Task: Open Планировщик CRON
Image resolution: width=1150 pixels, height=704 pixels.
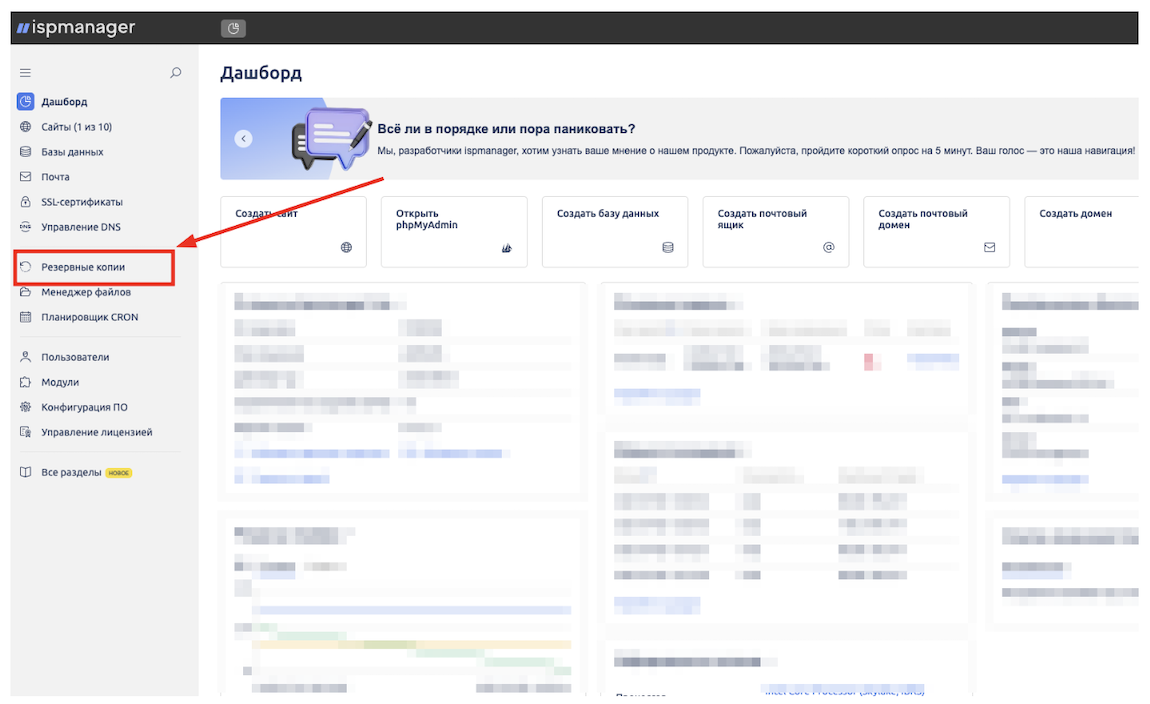Action: click(x=89, y=317)
